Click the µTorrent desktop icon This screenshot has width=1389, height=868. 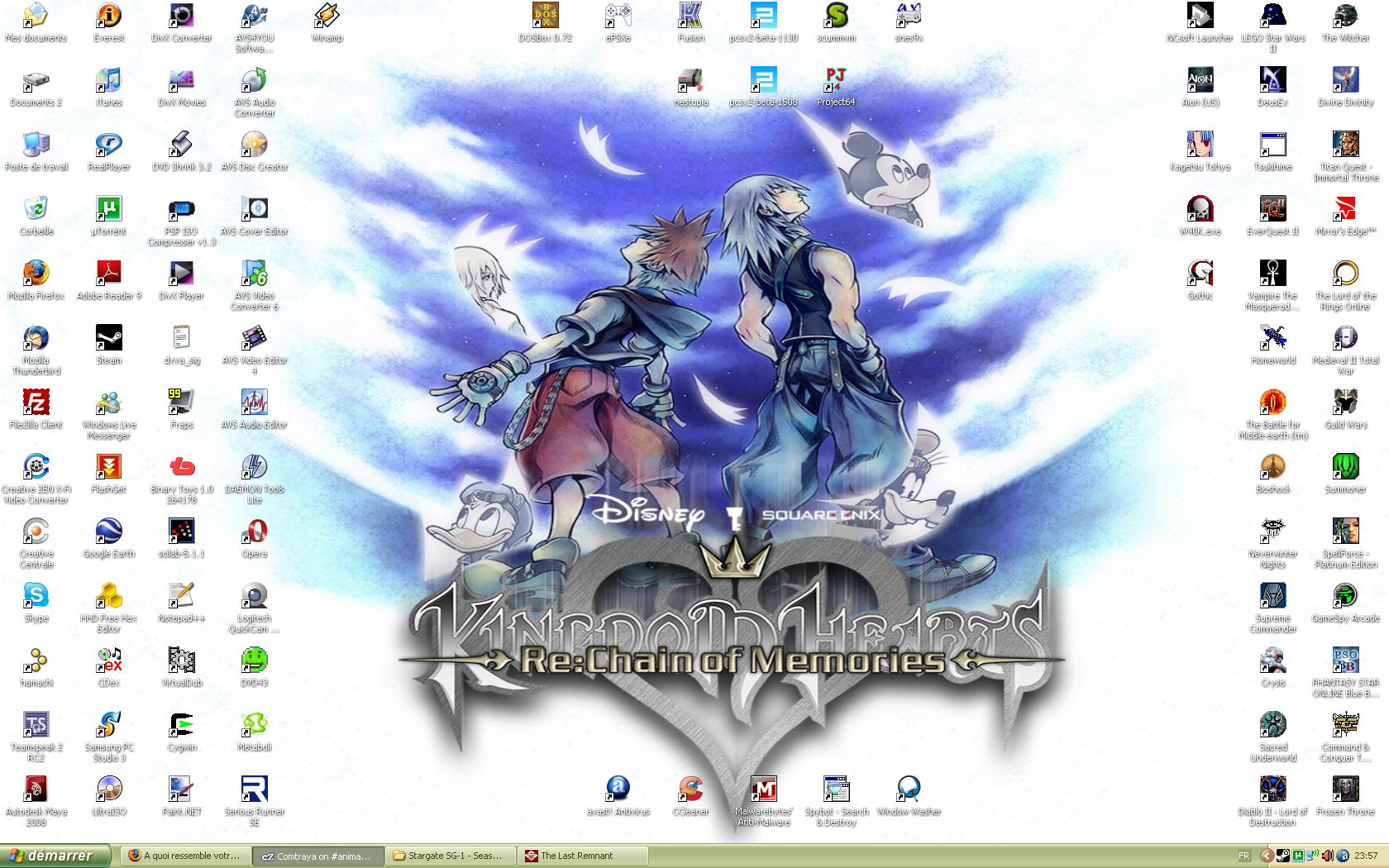click(109, 210)
